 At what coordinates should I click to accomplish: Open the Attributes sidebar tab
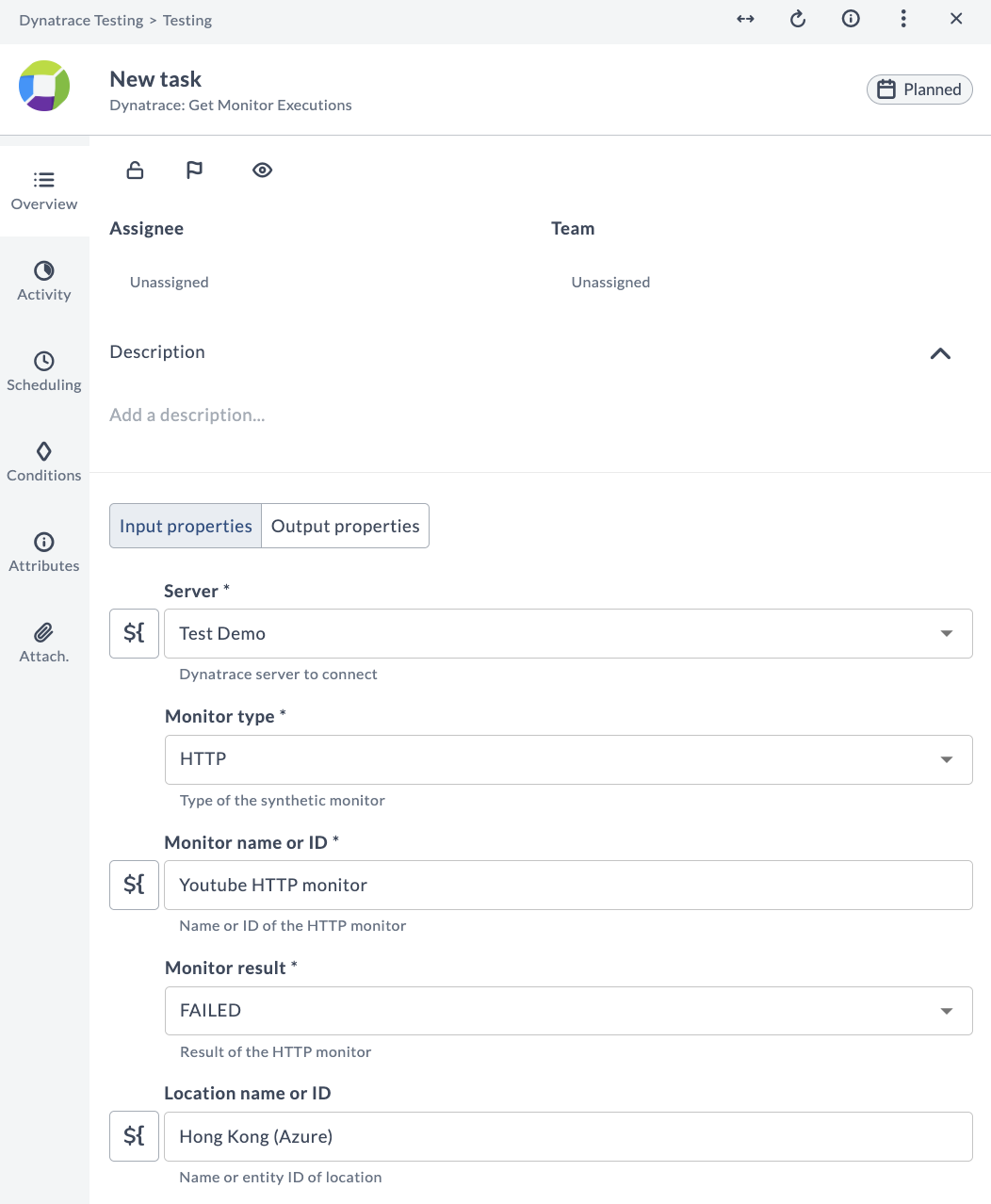[x=44, y=553]
